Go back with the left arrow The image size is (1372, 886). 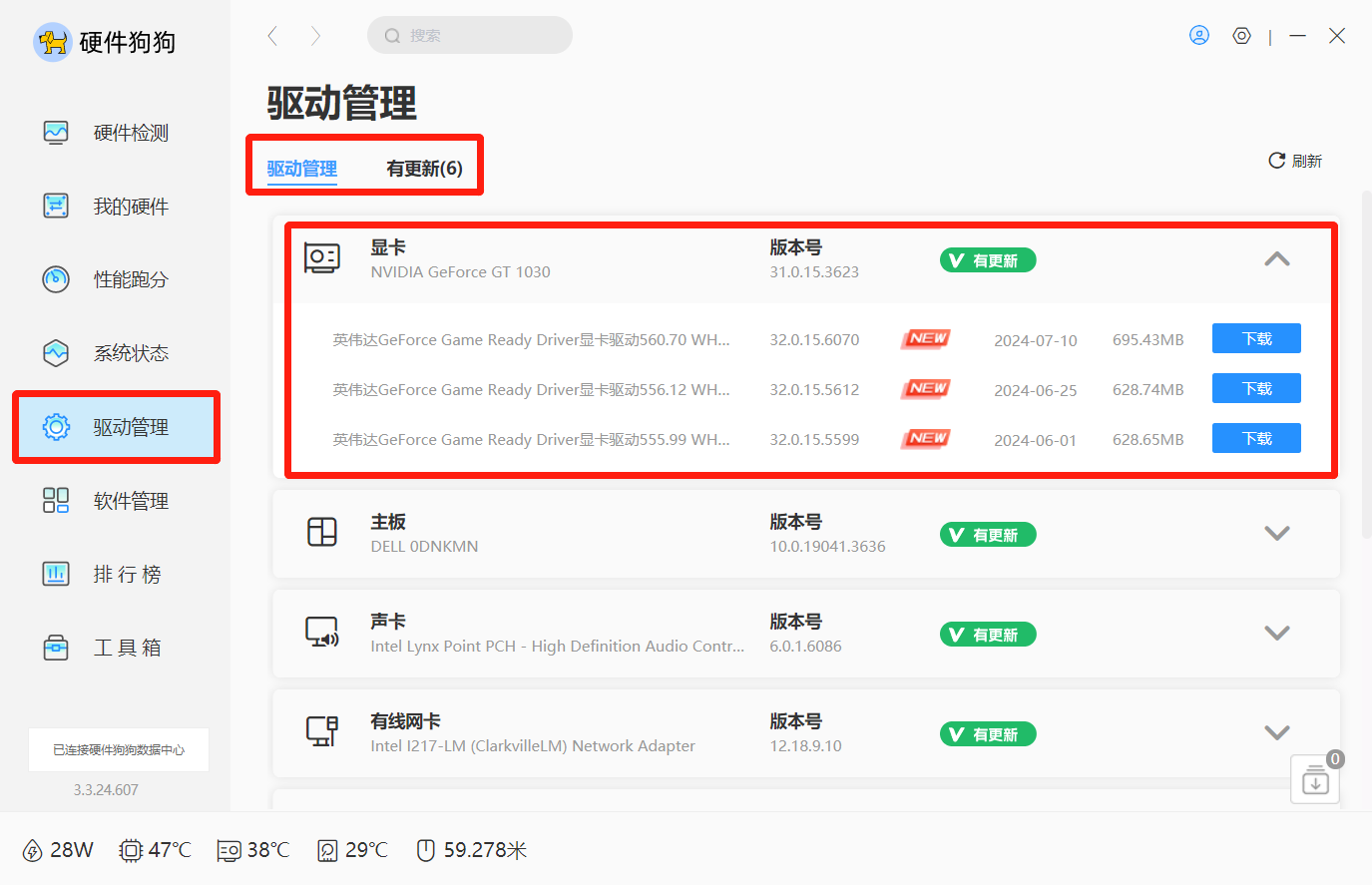click(272, 36)
